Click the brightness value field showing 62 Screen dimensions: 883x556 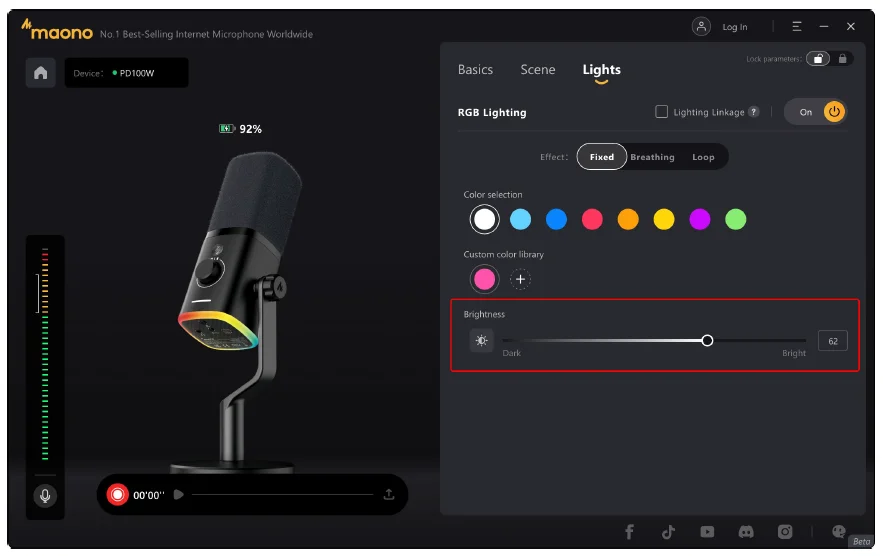pyautogui.click(x=833, y=341)
